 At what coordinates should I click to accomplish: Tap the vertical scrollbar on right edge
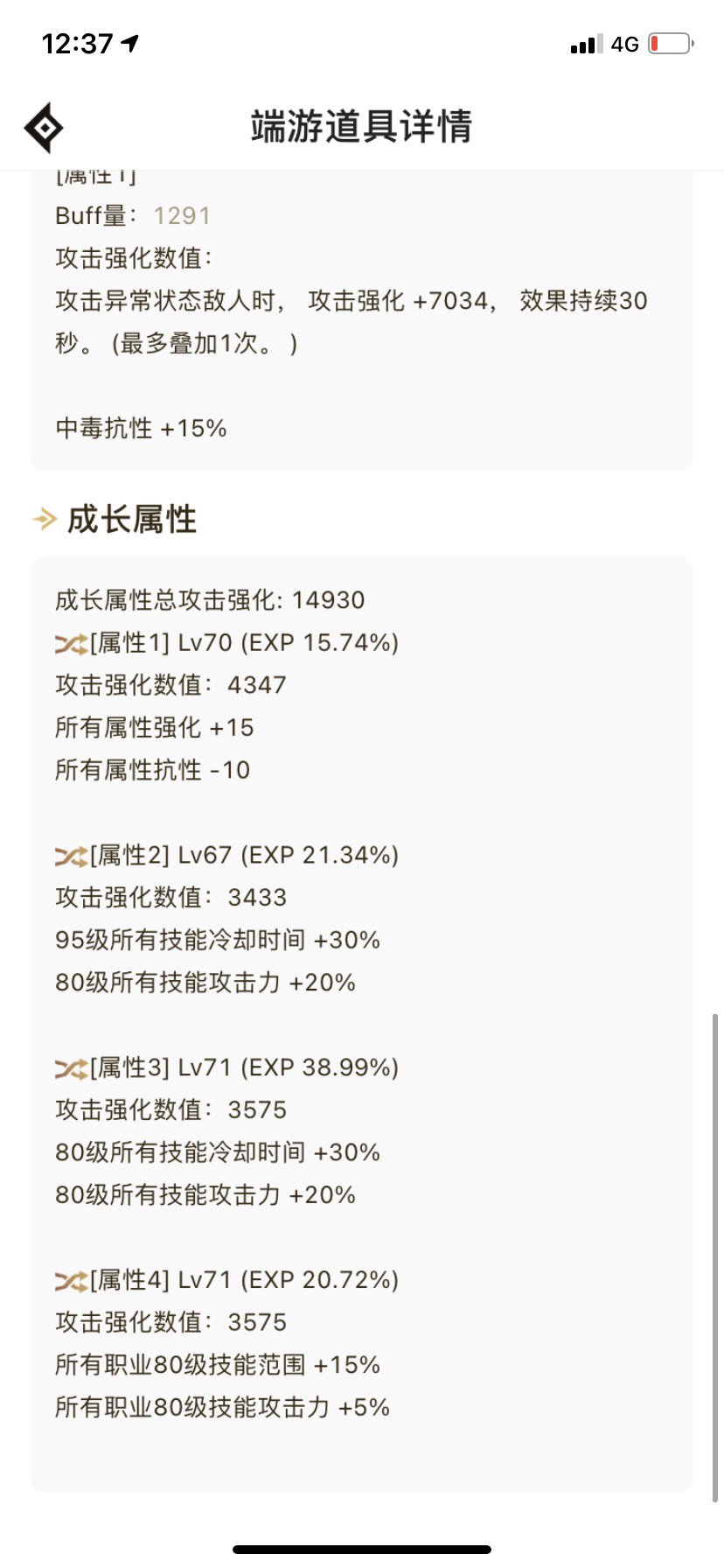pos(715,1258)
